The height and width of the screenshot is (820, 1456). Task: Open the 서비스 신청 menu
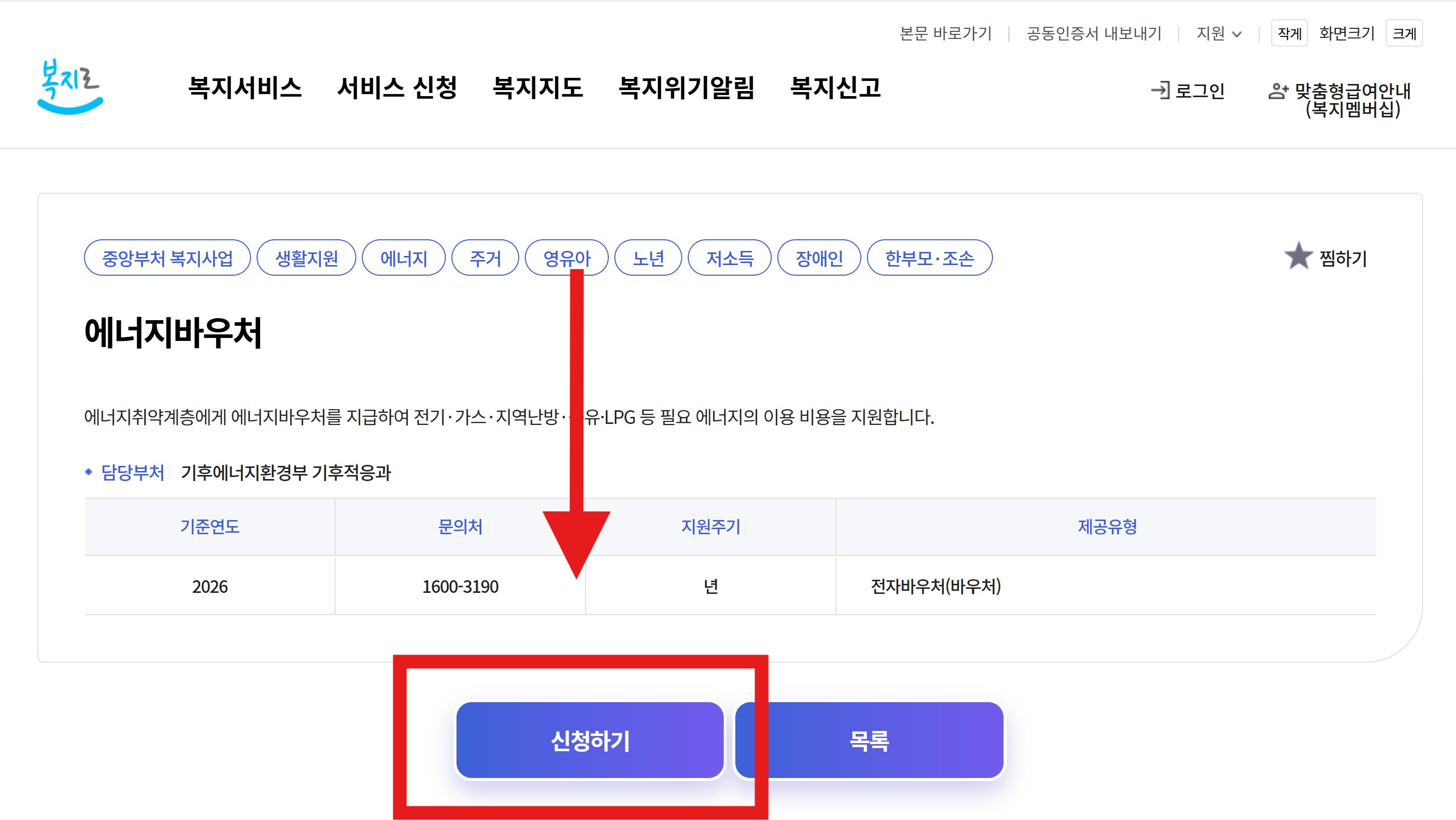tap(397, 88)
